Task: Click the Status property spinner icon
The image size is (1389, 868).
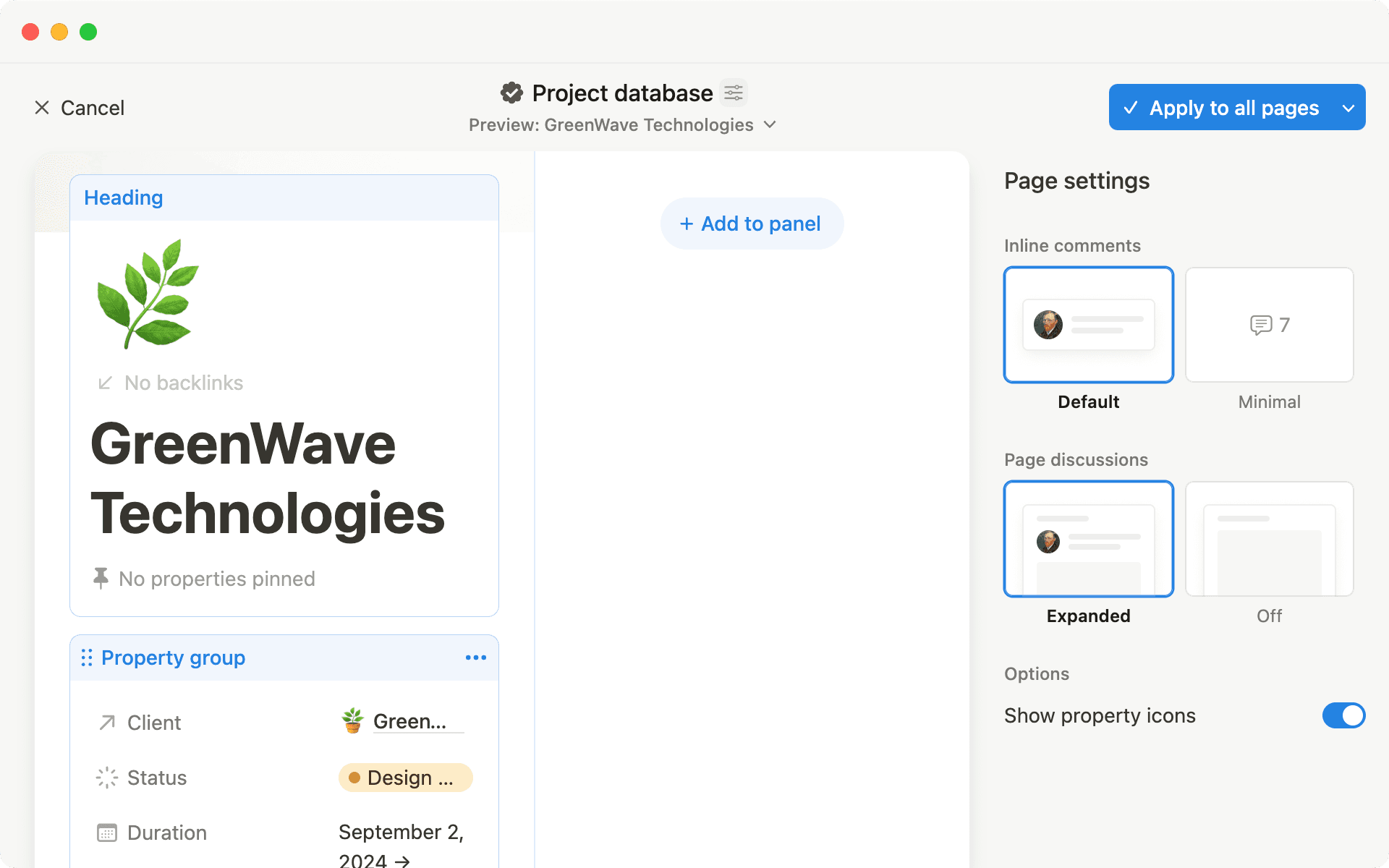Action: pos(107,778)
